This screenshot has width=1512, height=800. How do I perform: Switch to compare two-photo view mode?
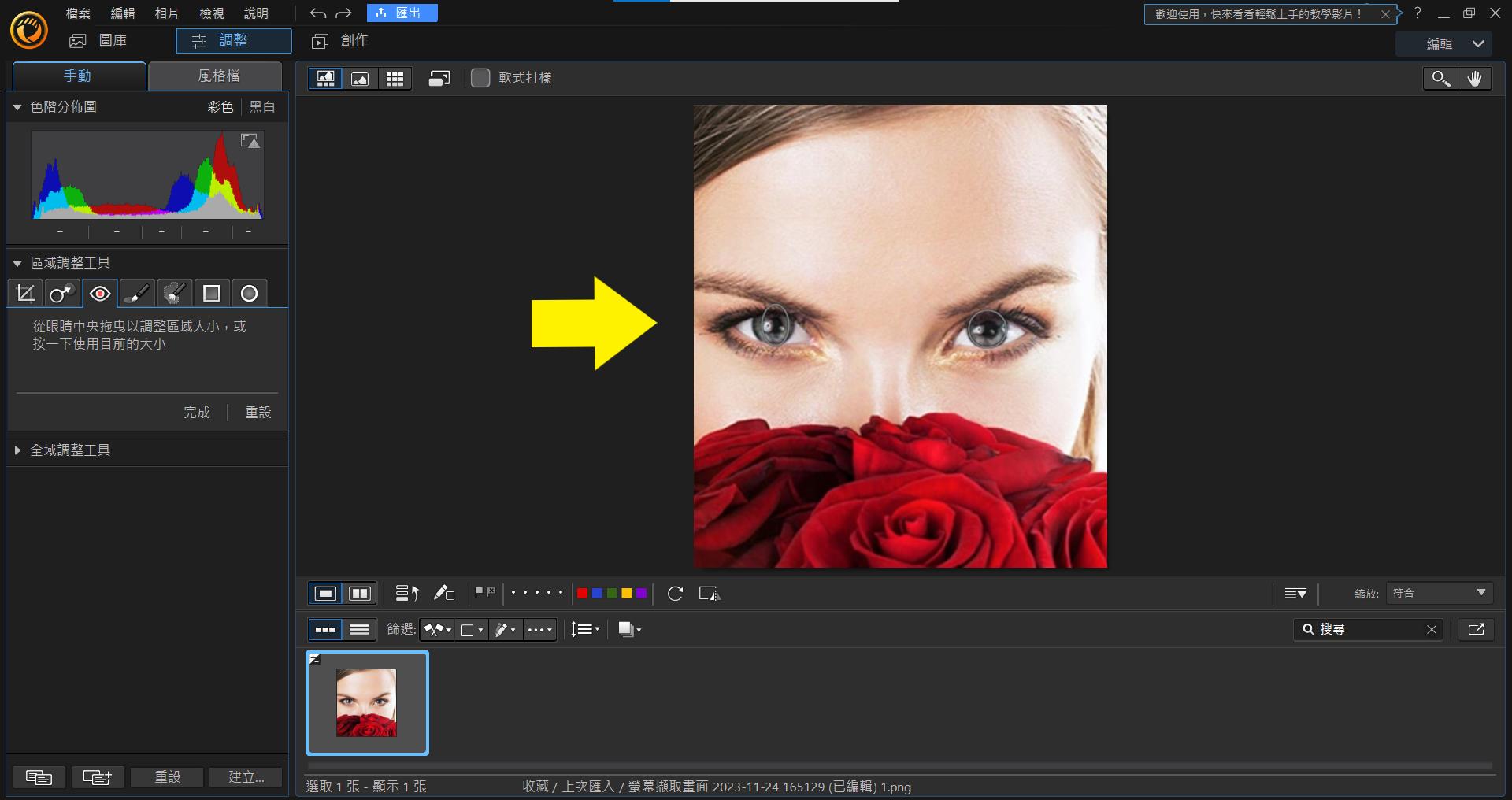360,594
